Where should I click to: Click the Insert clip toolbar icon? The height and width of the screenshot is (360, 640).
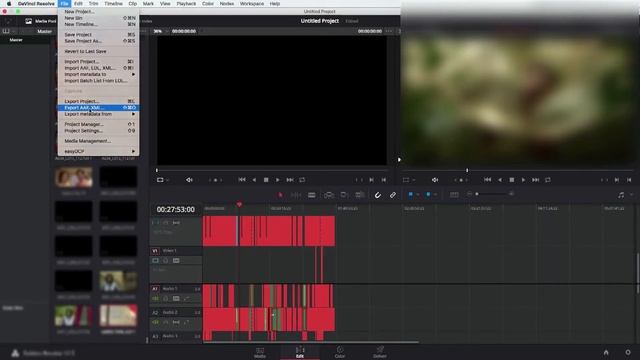[x=329, y=195]
